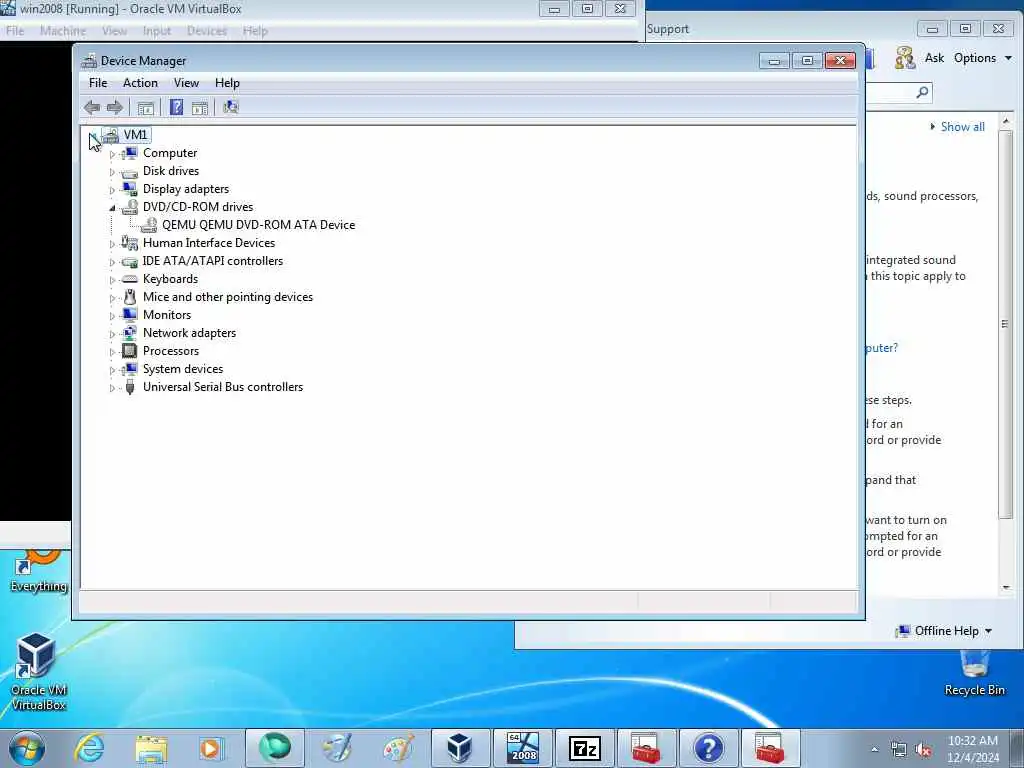Open the Help menu in Device Manager
This screenshot has height=768, width=1024.
[x=227, y=83]
